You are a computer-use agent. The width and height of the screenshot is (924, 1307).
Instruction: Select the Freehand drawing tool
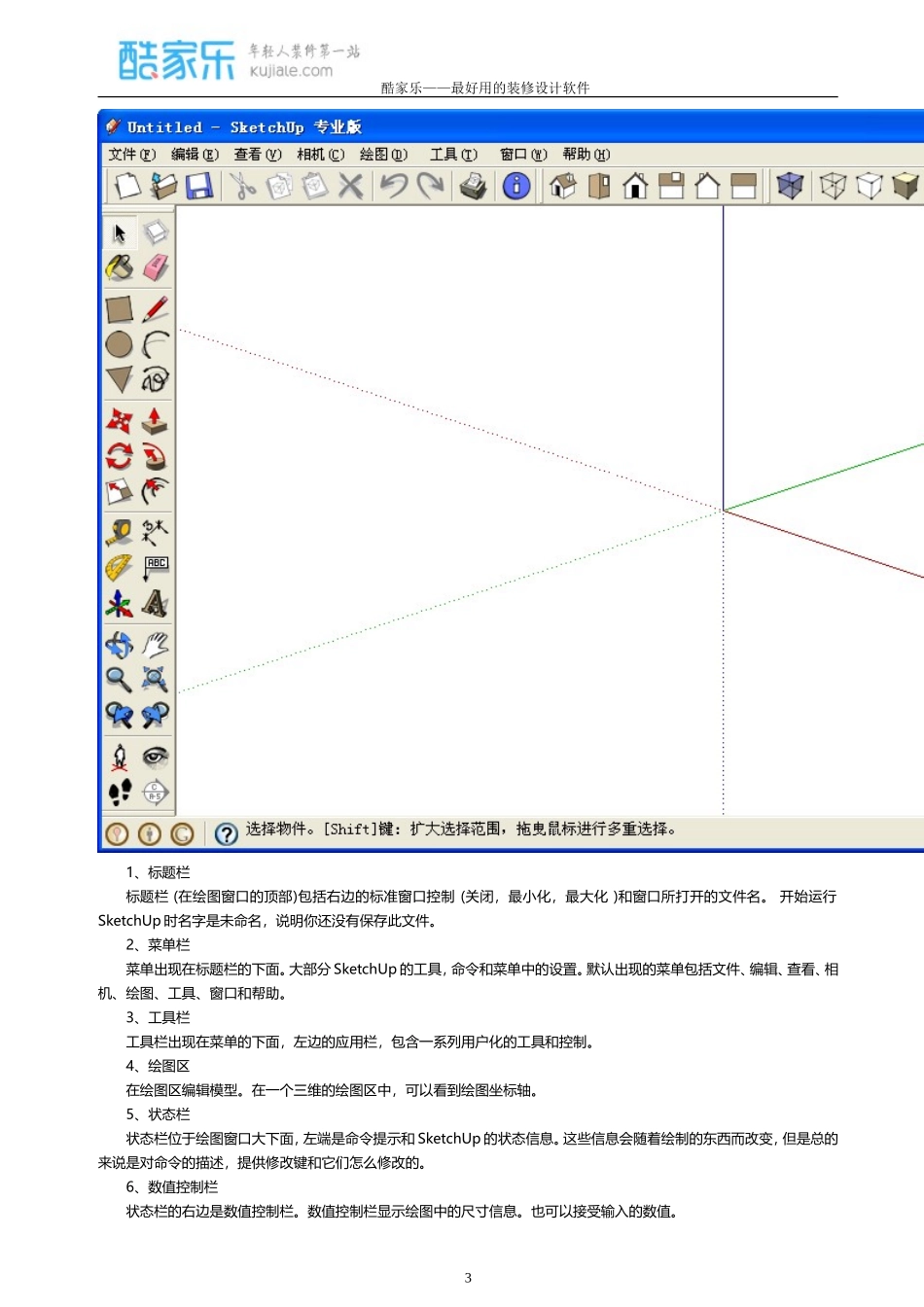point(156,379)
